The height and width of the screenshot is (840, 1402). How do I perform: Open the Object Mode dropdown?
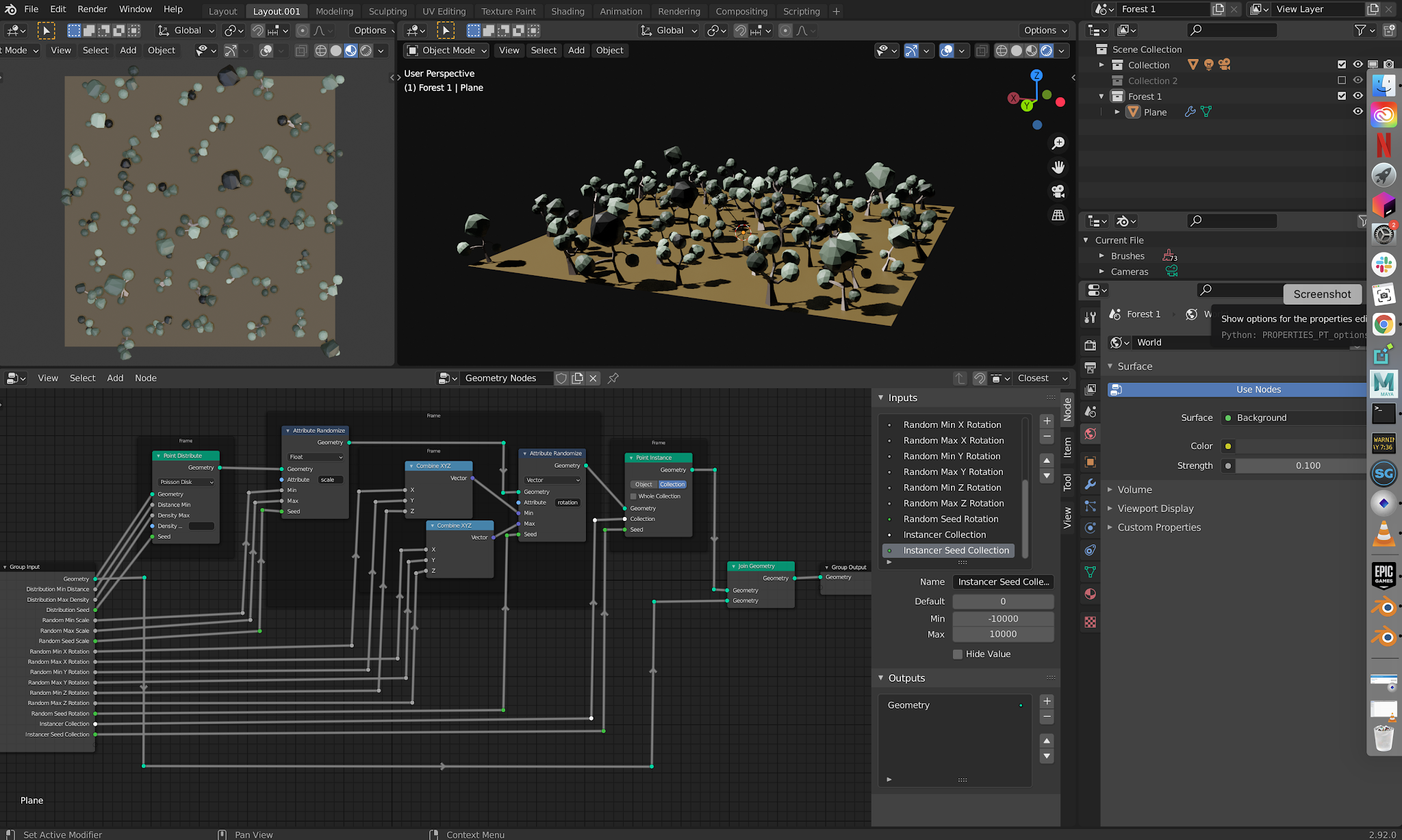click(446, 50)
